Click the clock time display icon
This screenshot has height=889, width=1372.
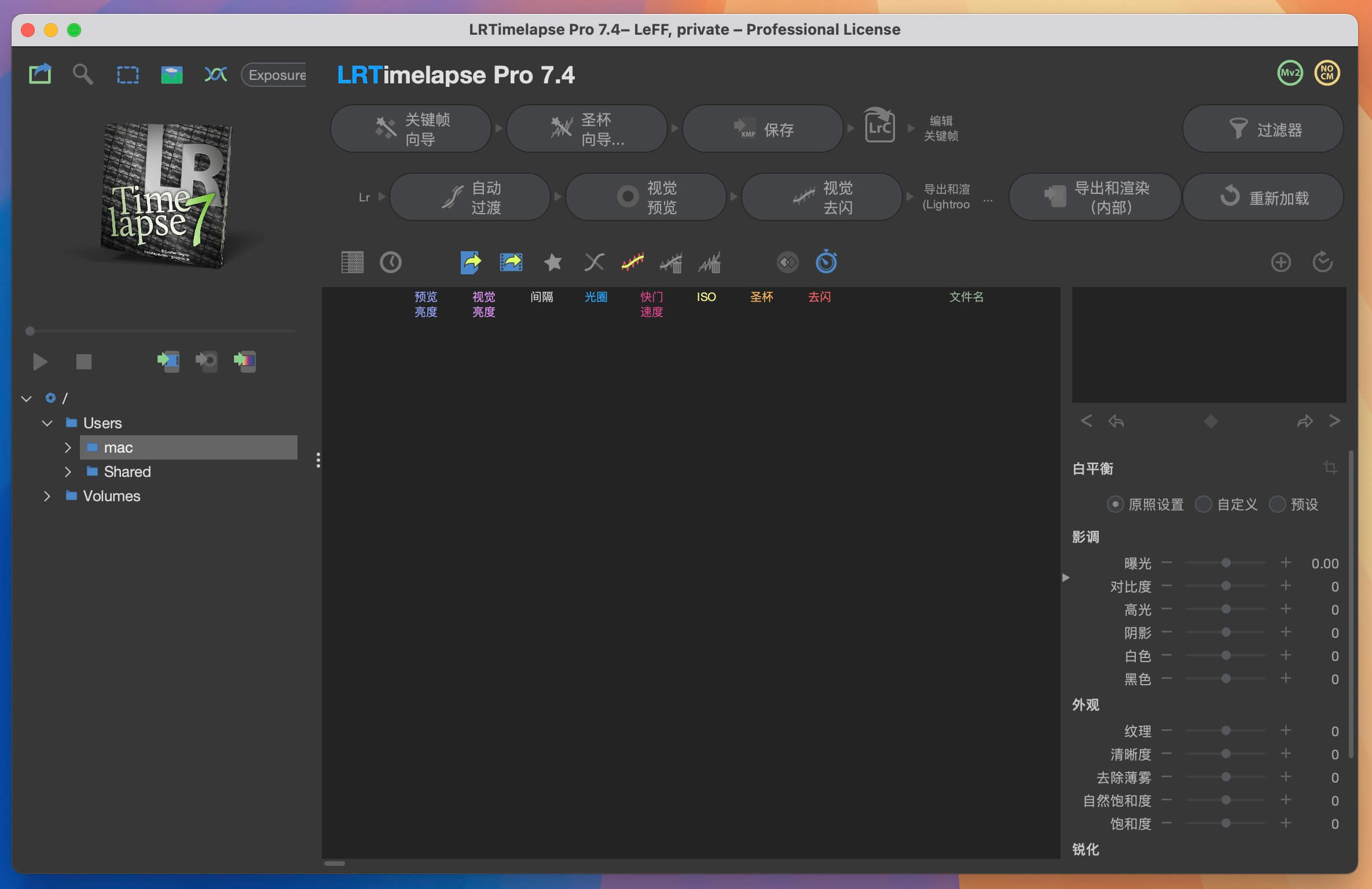pyautogui.click(x=390, y=262)
